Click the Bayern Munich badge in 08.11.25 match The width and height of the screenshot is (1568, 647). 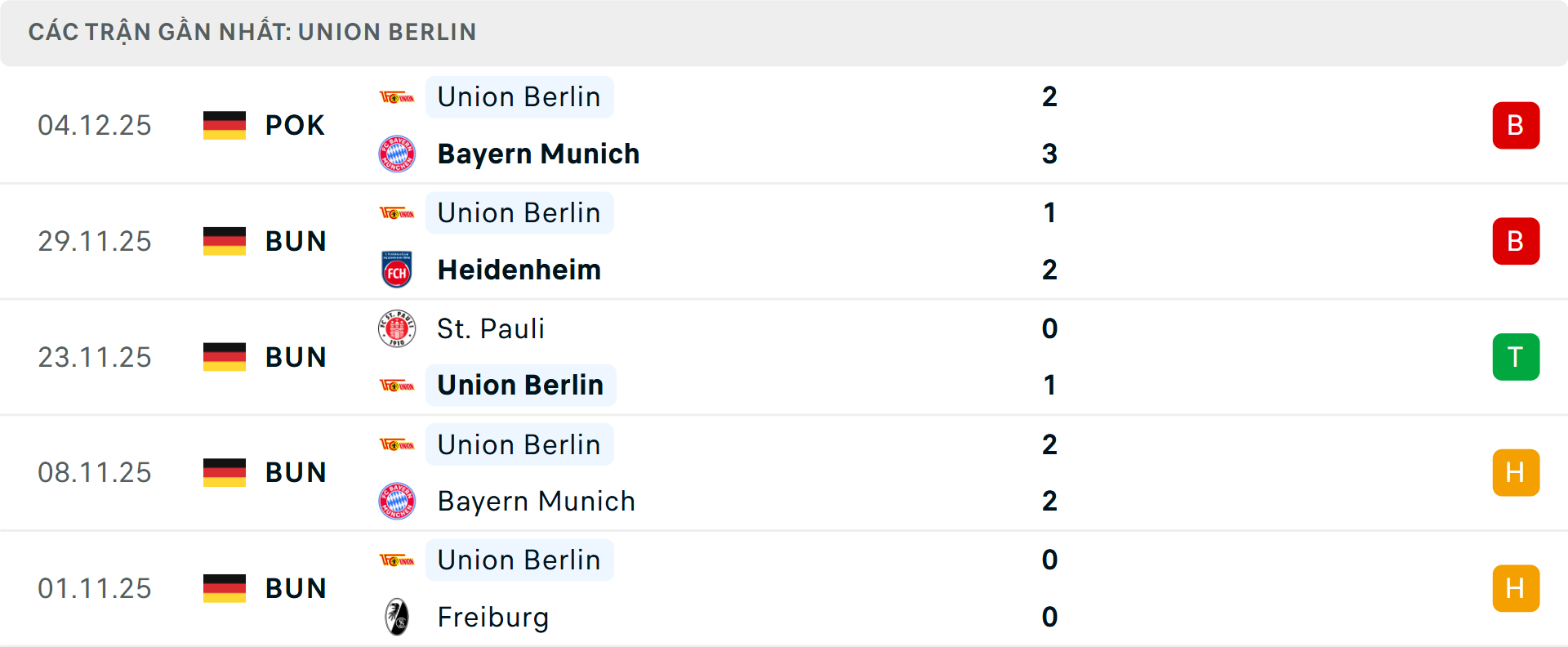398,501
